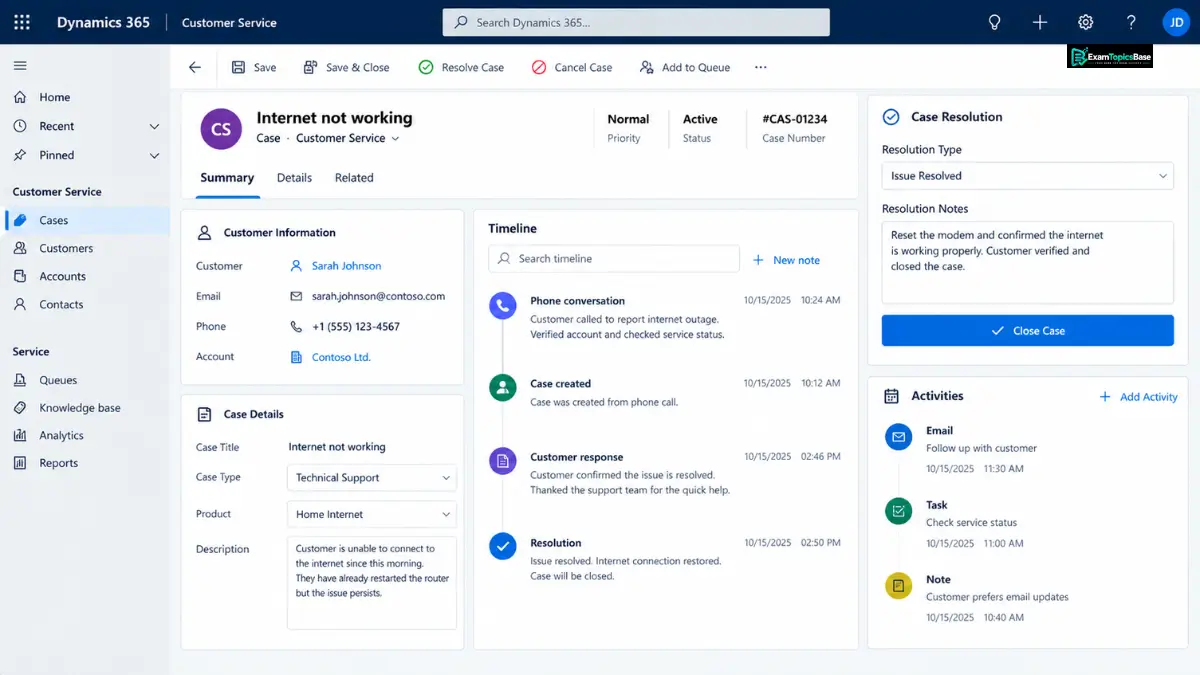Click the Search Dynamics 365 box
Image resolution: width=1200 pixels, height=675 pixels.
636,22
